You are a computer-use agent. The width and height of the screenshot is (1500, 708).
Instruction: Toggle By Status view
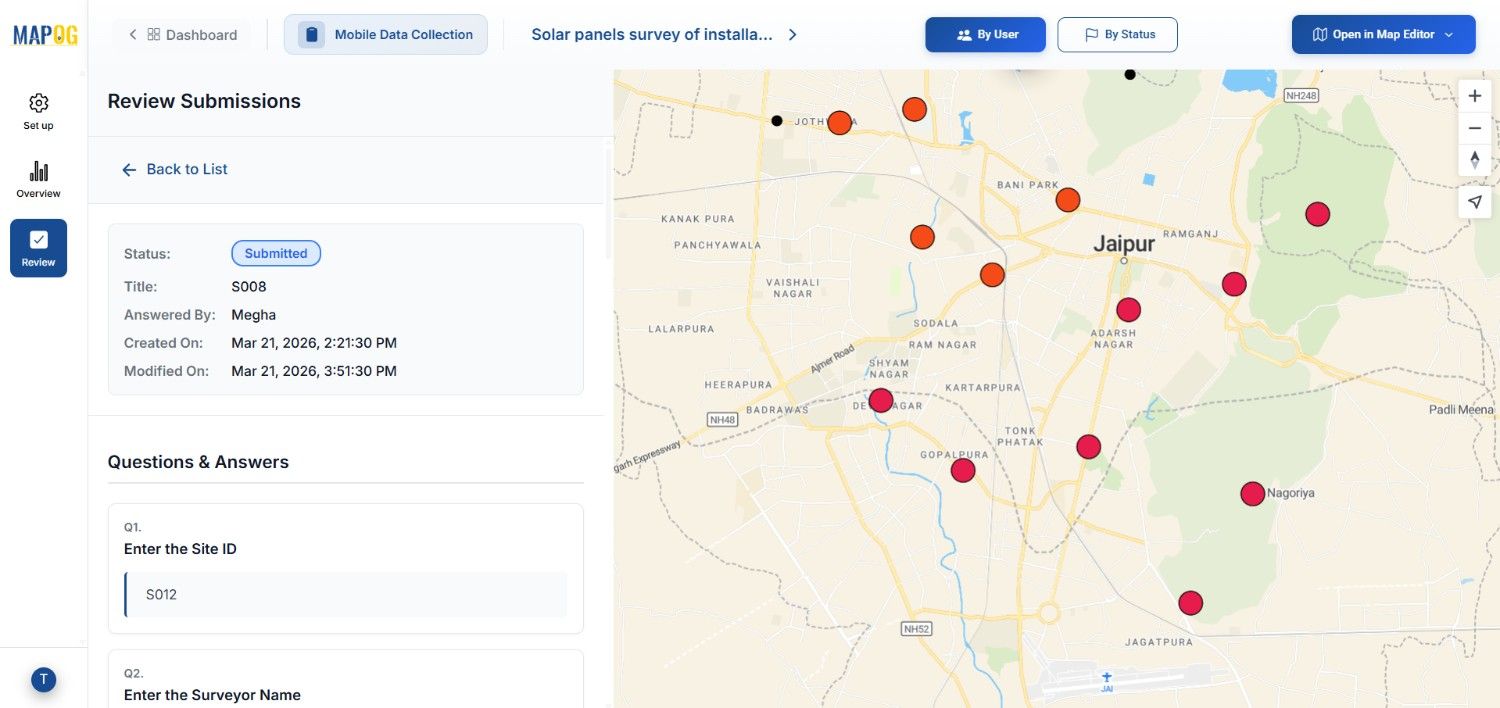(x=1117, y=34)
